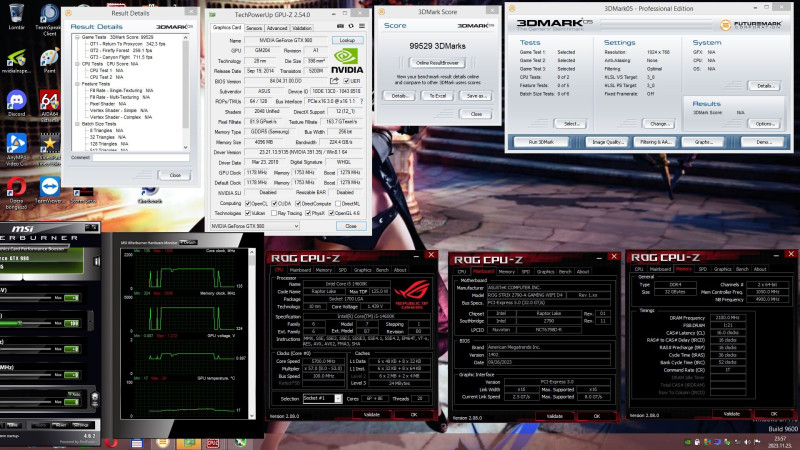Click the Bus Interface question mark in GPU-Z
This screenshot has height=450, width=800.
[x=362, y=102]
